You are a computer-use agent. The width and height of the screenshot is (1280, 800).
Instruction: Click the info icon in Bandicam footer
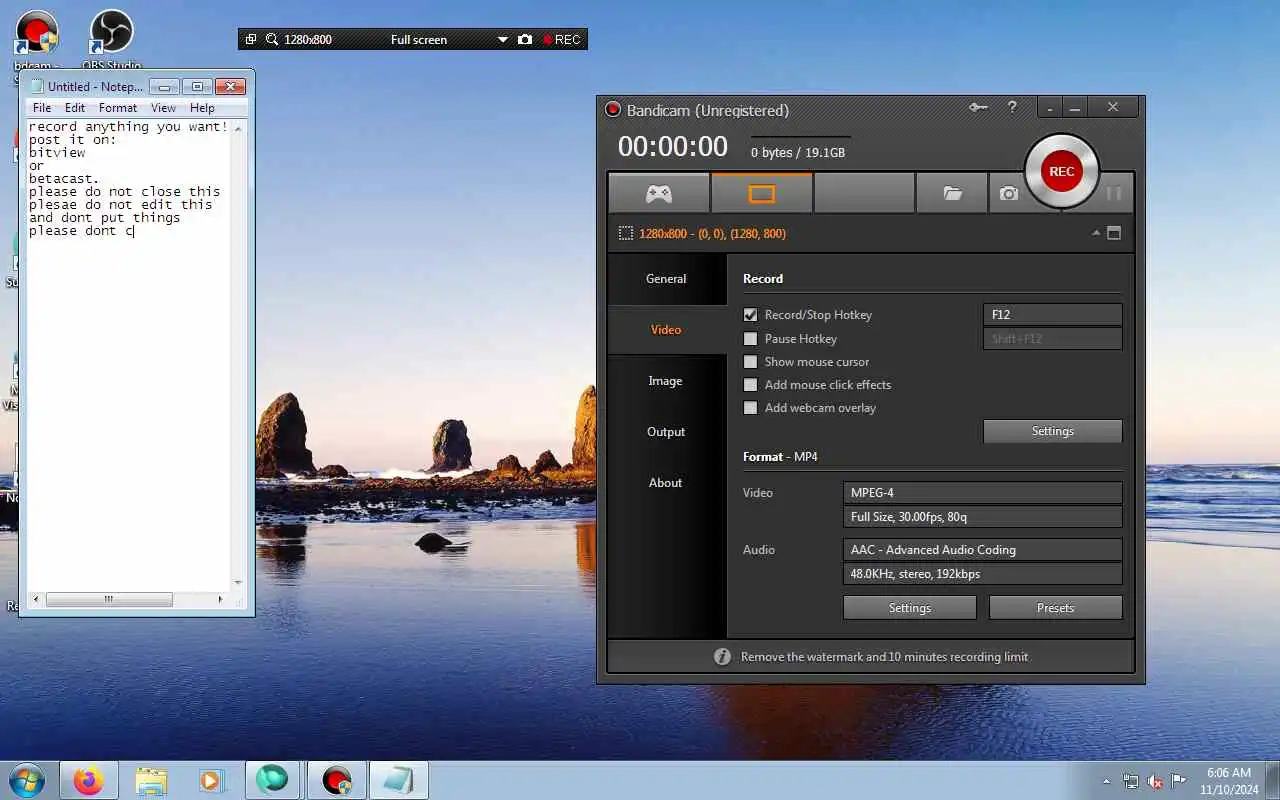[722, 657]
